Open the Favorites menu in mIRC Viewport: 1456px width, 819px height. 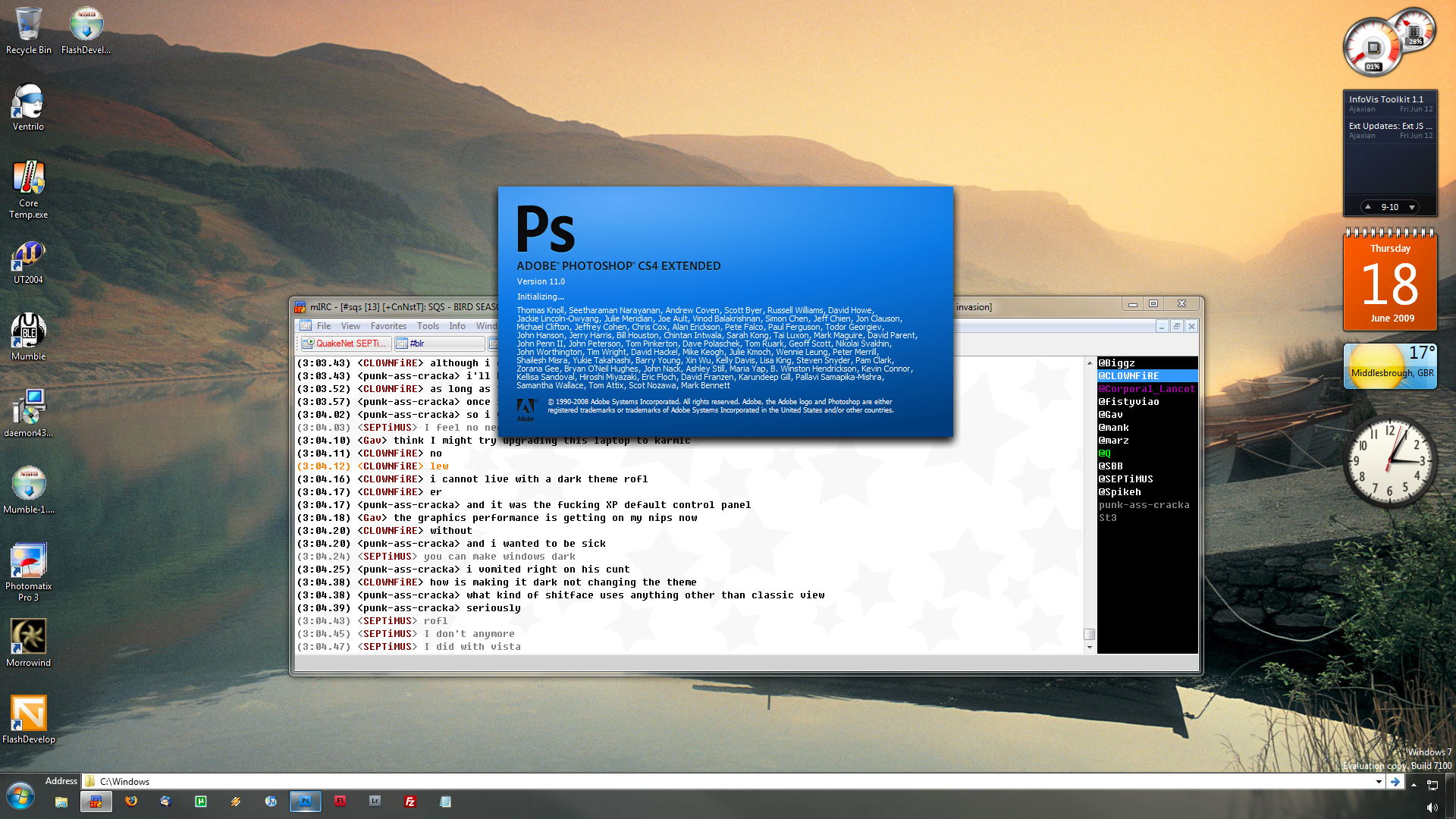point(388,326)
